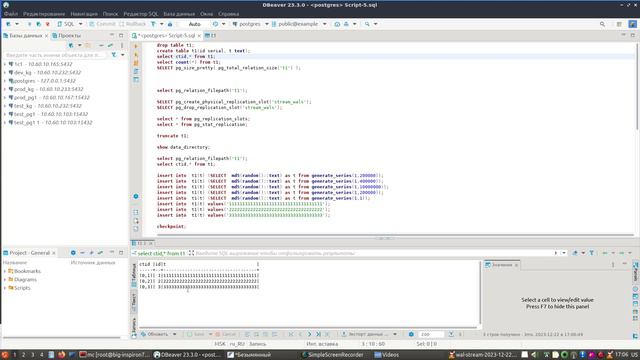This screenshot has width=640, height=360.
Task: Switch to Videos taskbar window
Action: tap(387, 355)
